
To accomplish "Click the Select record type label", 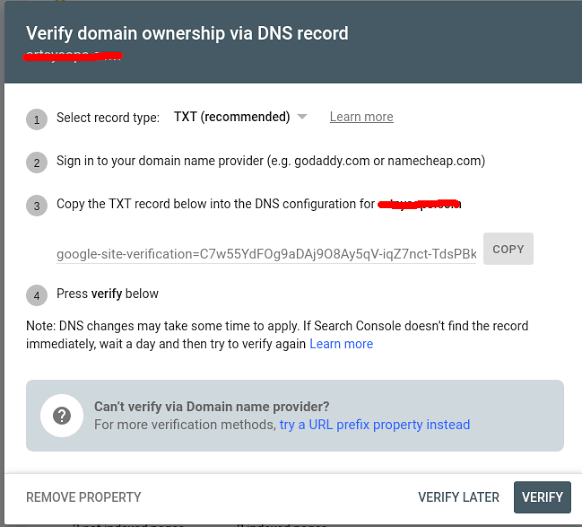I will point(108,118).
